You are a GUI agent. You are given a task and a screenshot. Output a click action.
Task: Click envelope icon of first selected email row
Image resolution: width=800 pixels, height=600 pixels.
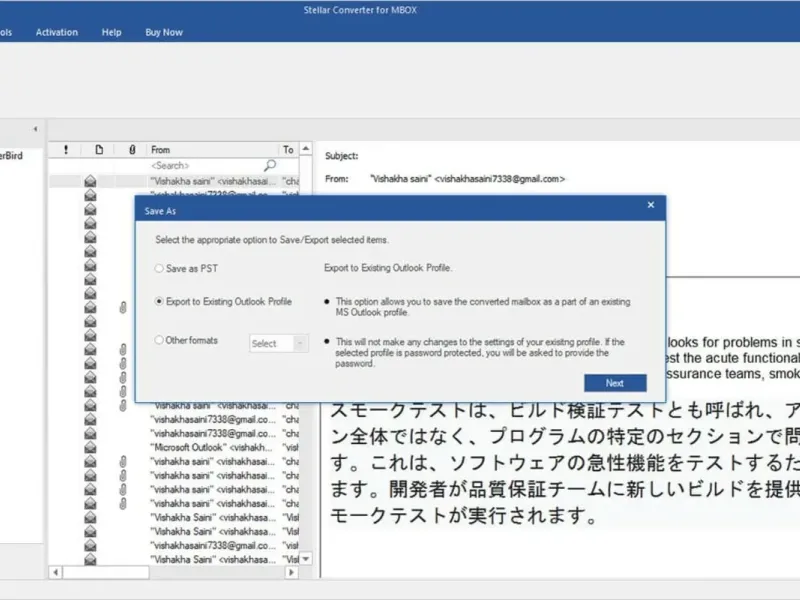tap(90, 181)
